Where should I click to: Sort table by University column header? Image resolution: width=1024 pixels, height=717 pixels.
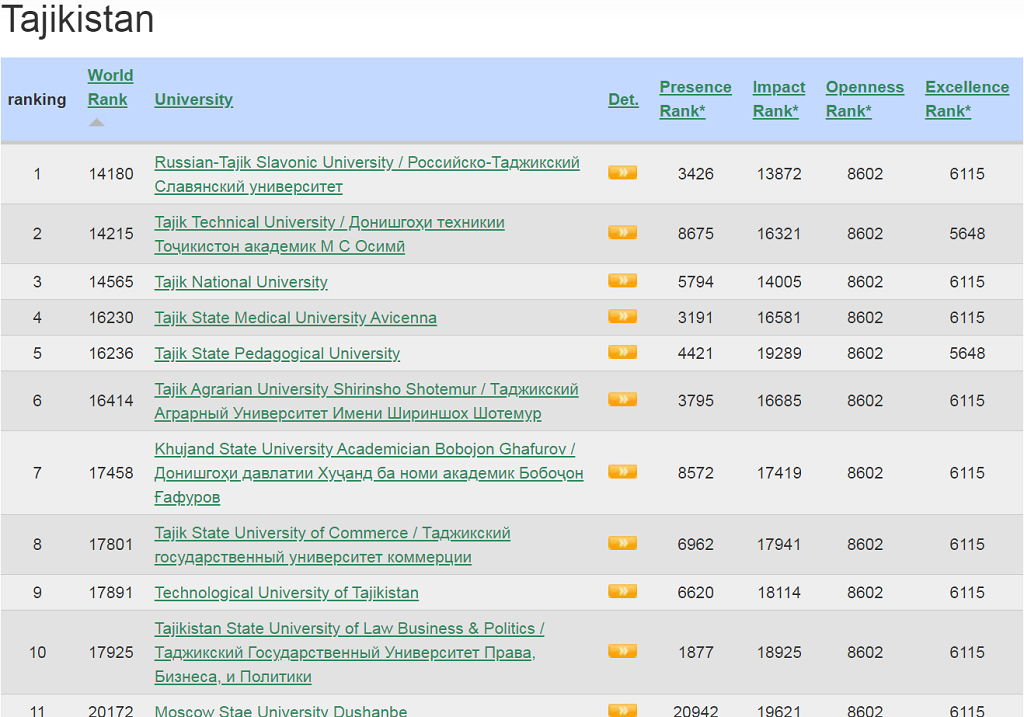point(193,99)
